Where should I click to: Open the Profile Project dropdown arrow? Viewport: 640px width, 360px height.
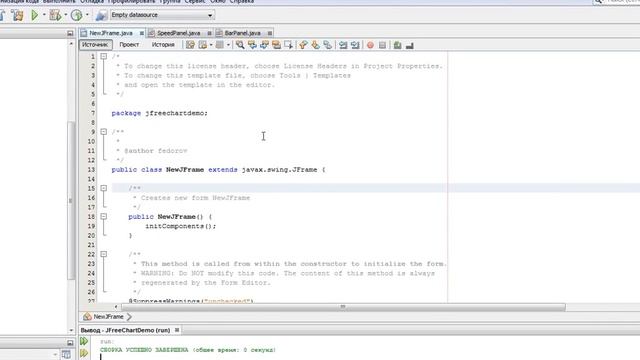click(87, 15)
